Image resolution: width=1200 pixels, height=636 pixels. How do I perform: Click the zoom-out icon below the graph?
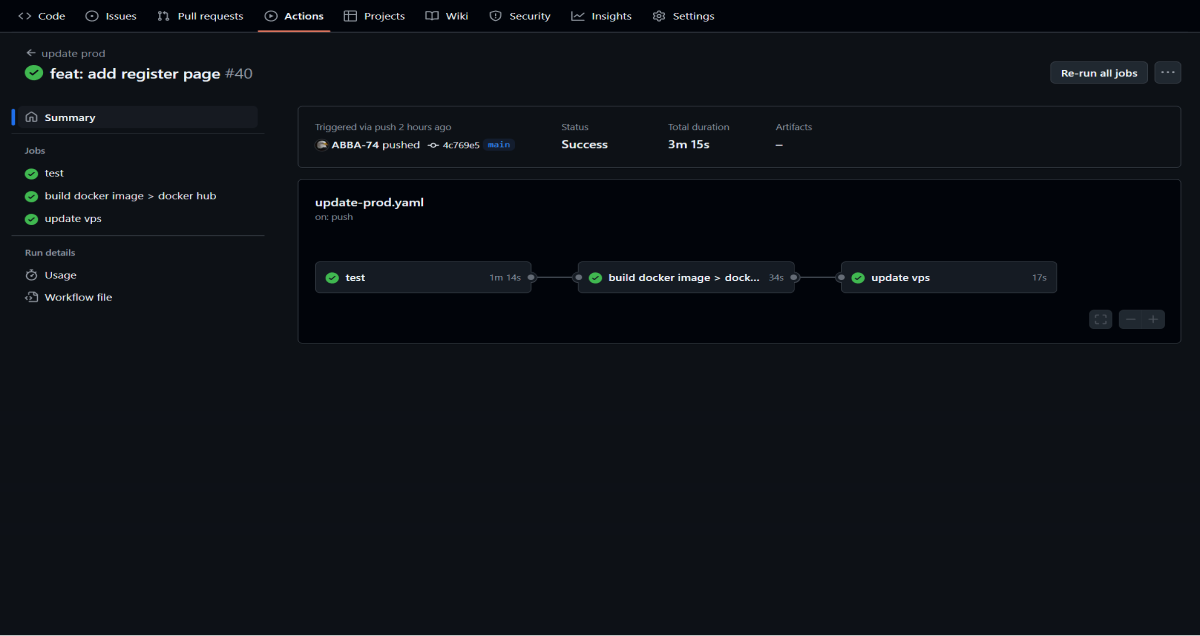[1130, 318]
